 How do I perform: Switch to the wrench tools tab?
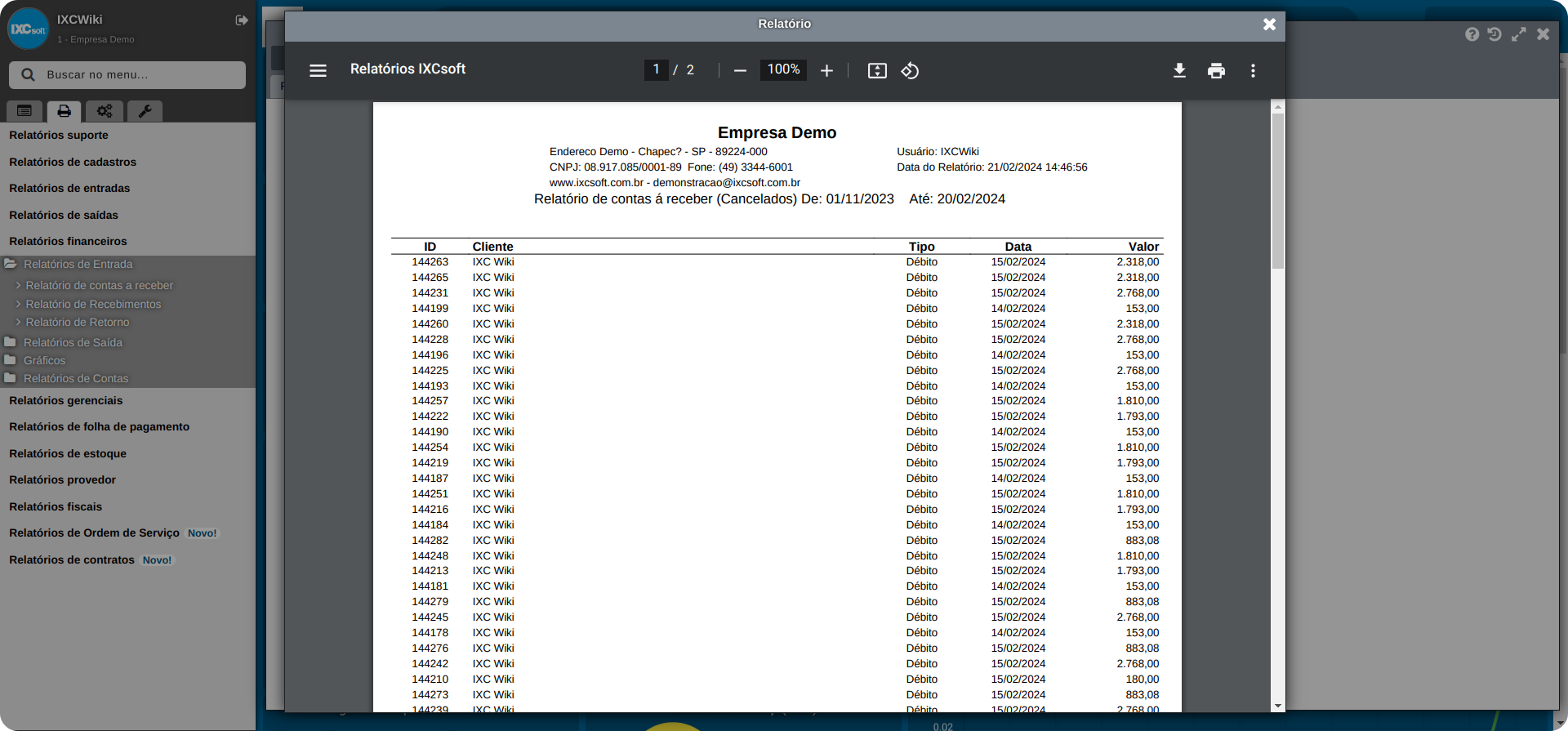tap(145, 111)
